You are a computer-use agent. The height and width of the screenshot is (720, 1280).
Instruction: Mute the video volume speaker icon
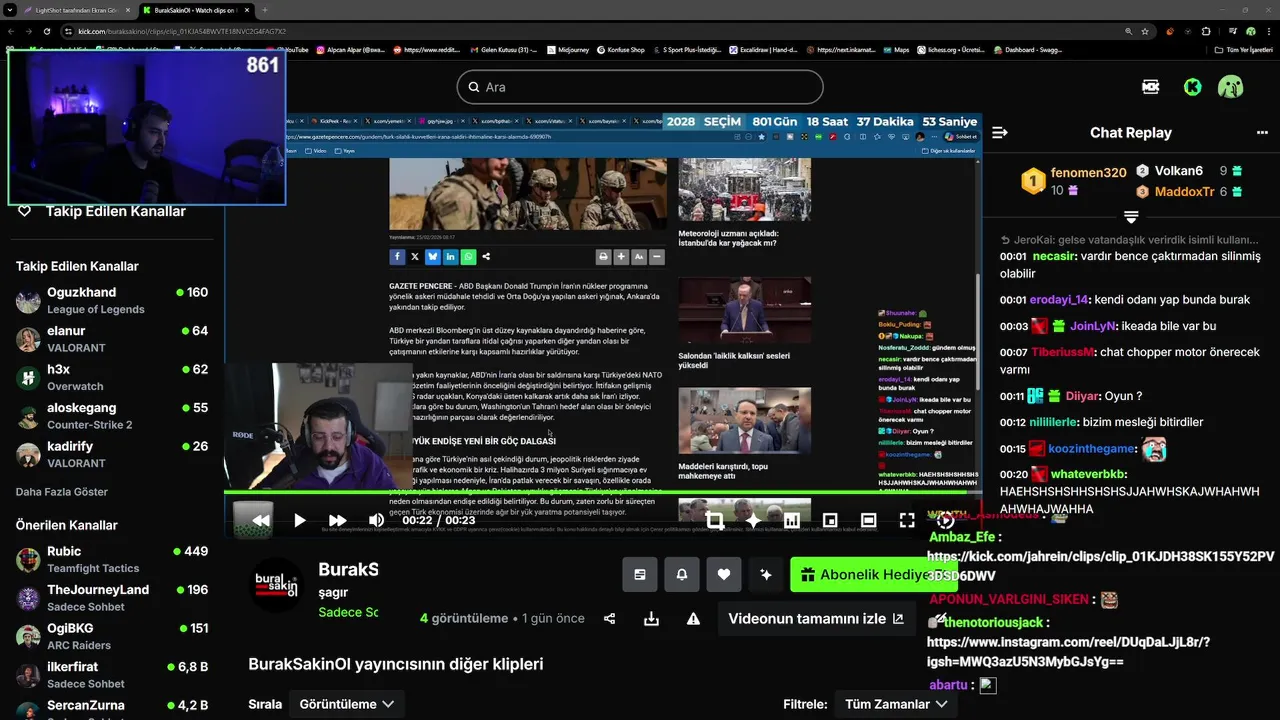point(376,520)
